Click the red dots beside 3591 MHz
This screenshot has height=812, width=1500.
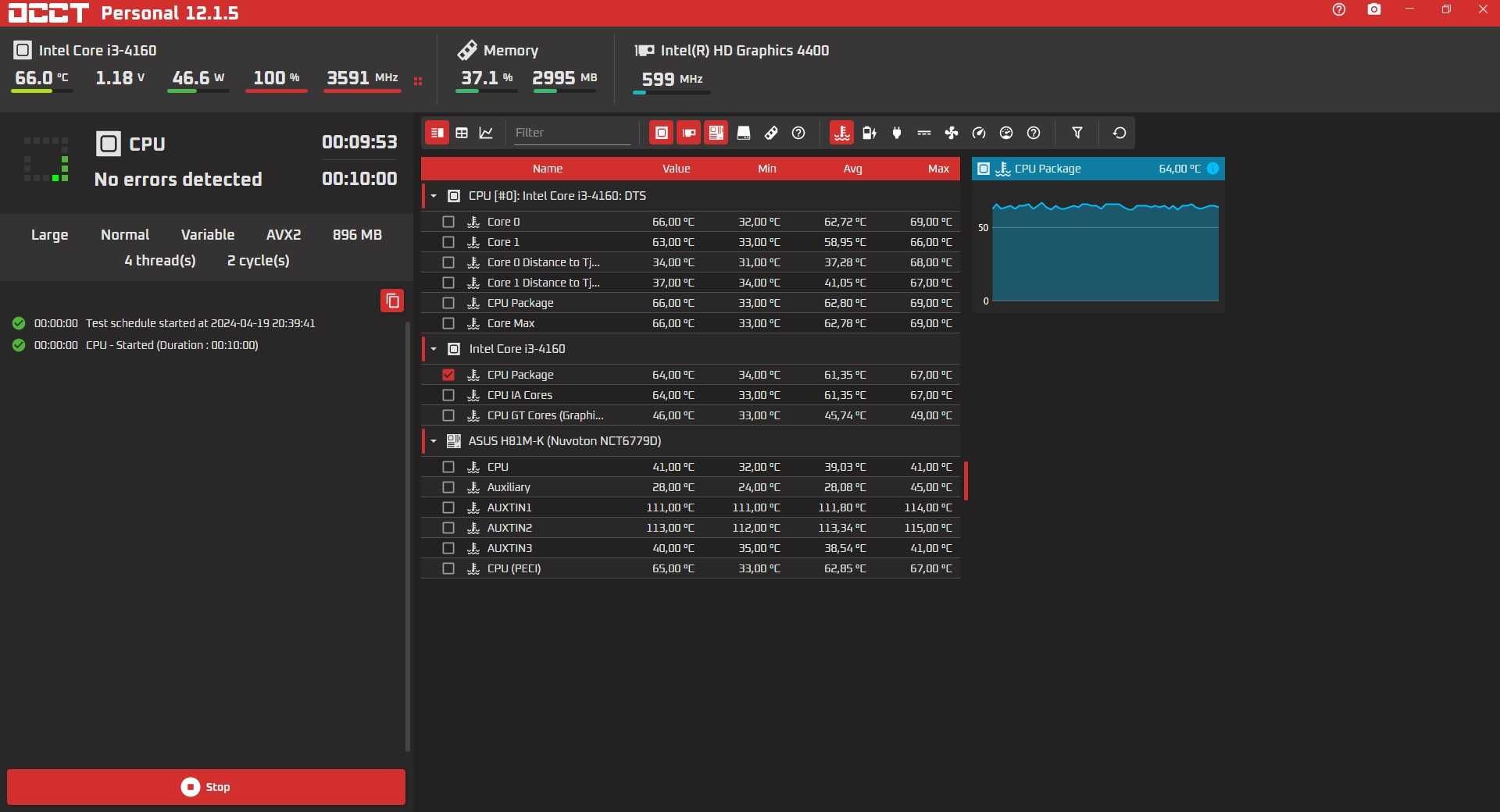point(418,80)
